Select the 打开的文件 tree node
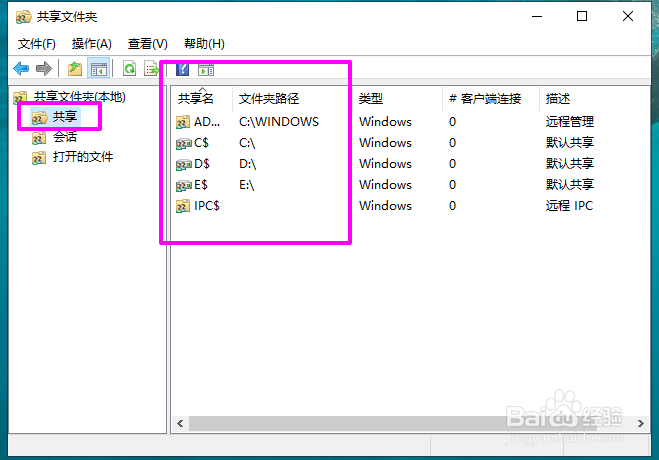659x460 pixels. (x=83, y=157)
